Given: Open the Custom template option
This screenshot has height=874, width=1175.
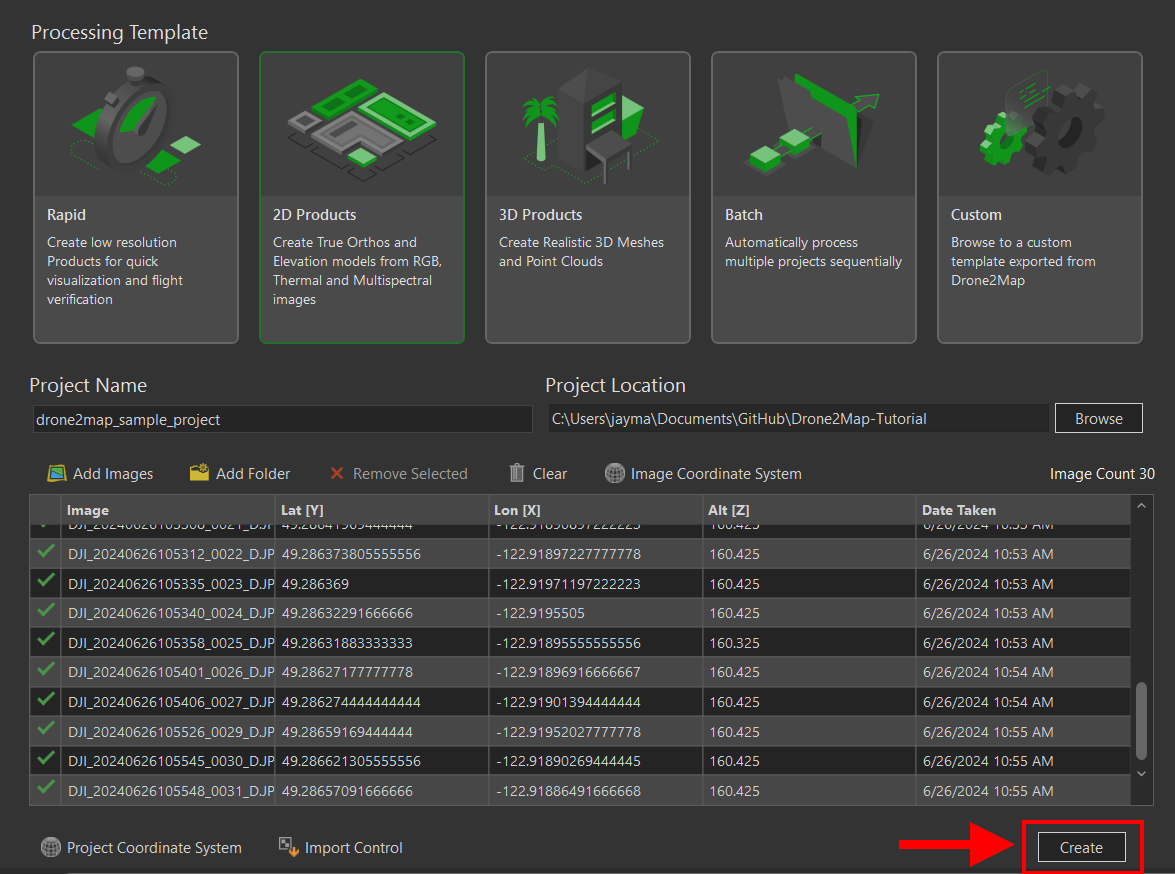Looking at the screenshot, I should [1040, 197].
